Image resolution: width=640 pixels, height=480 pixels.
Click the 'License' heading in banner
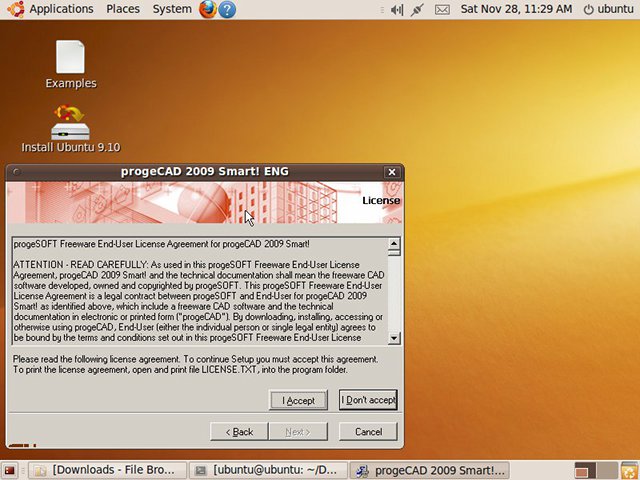click(381, 200)
